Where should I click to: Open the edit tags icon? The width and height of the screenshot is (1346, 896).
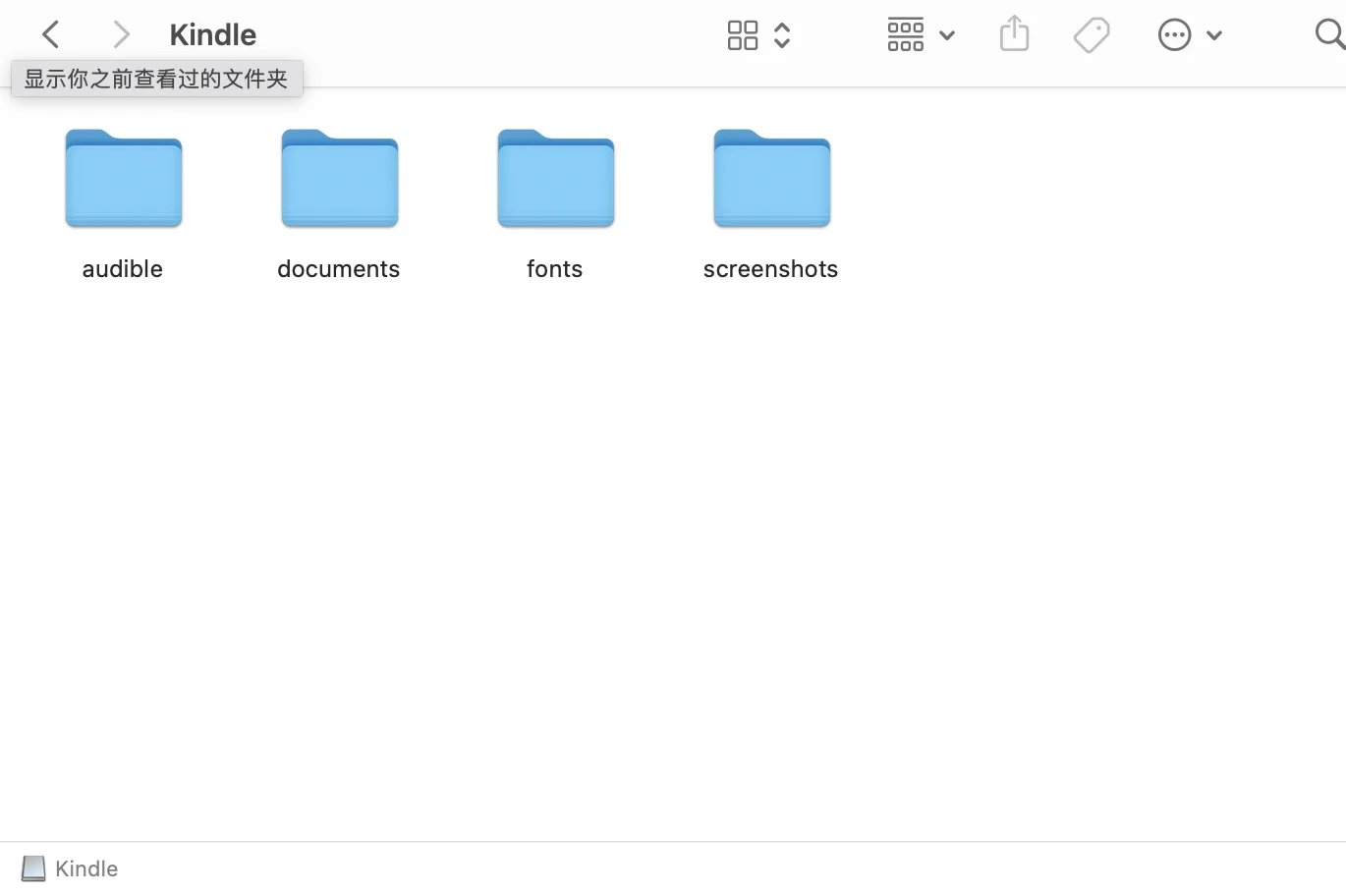click(1092, 35)
